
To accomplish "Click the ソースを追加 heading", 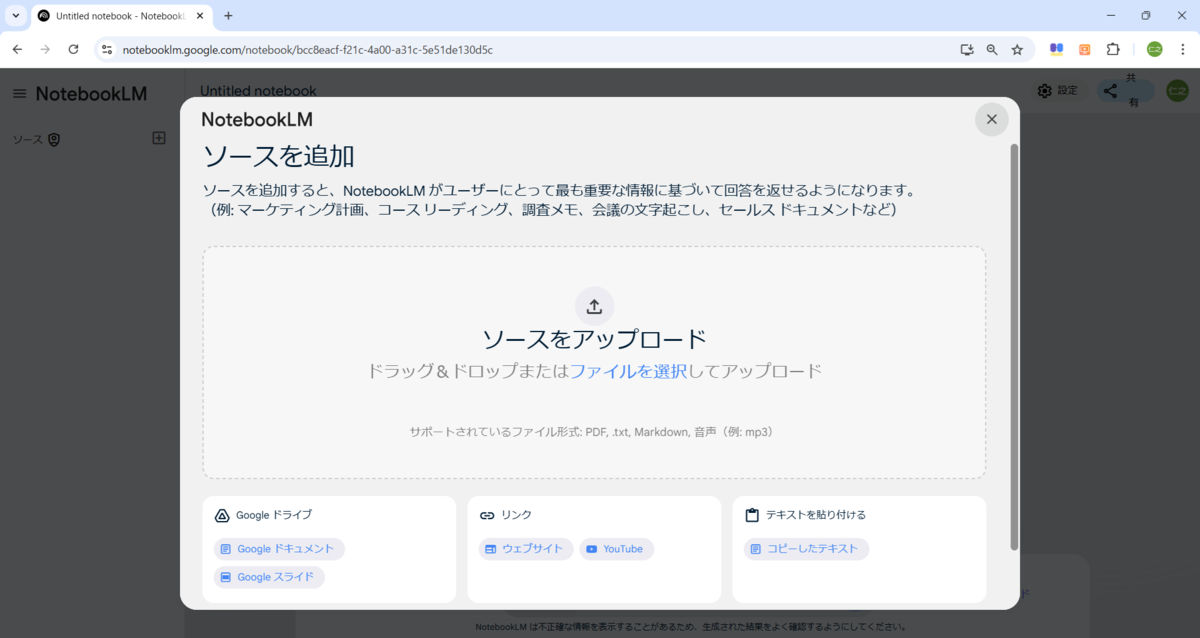I will [x=279, y=156].
